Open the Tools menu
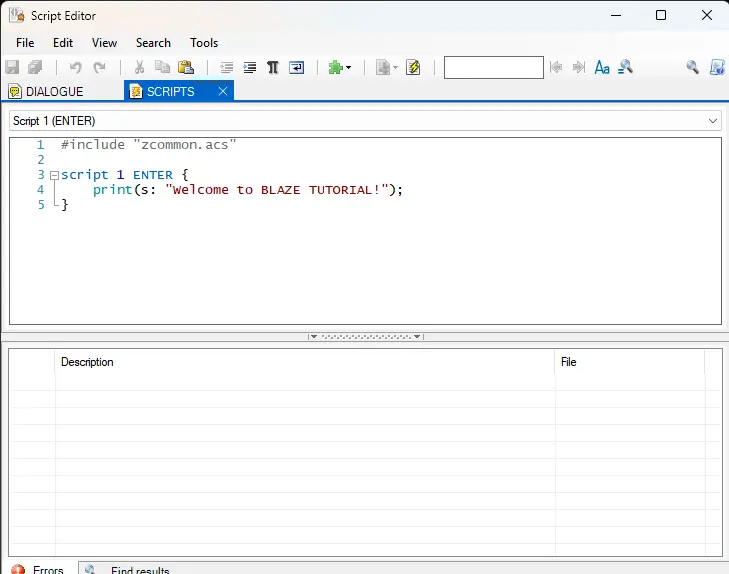The height and width of the screenshot is (574, 729). click(x=204, y=43)
